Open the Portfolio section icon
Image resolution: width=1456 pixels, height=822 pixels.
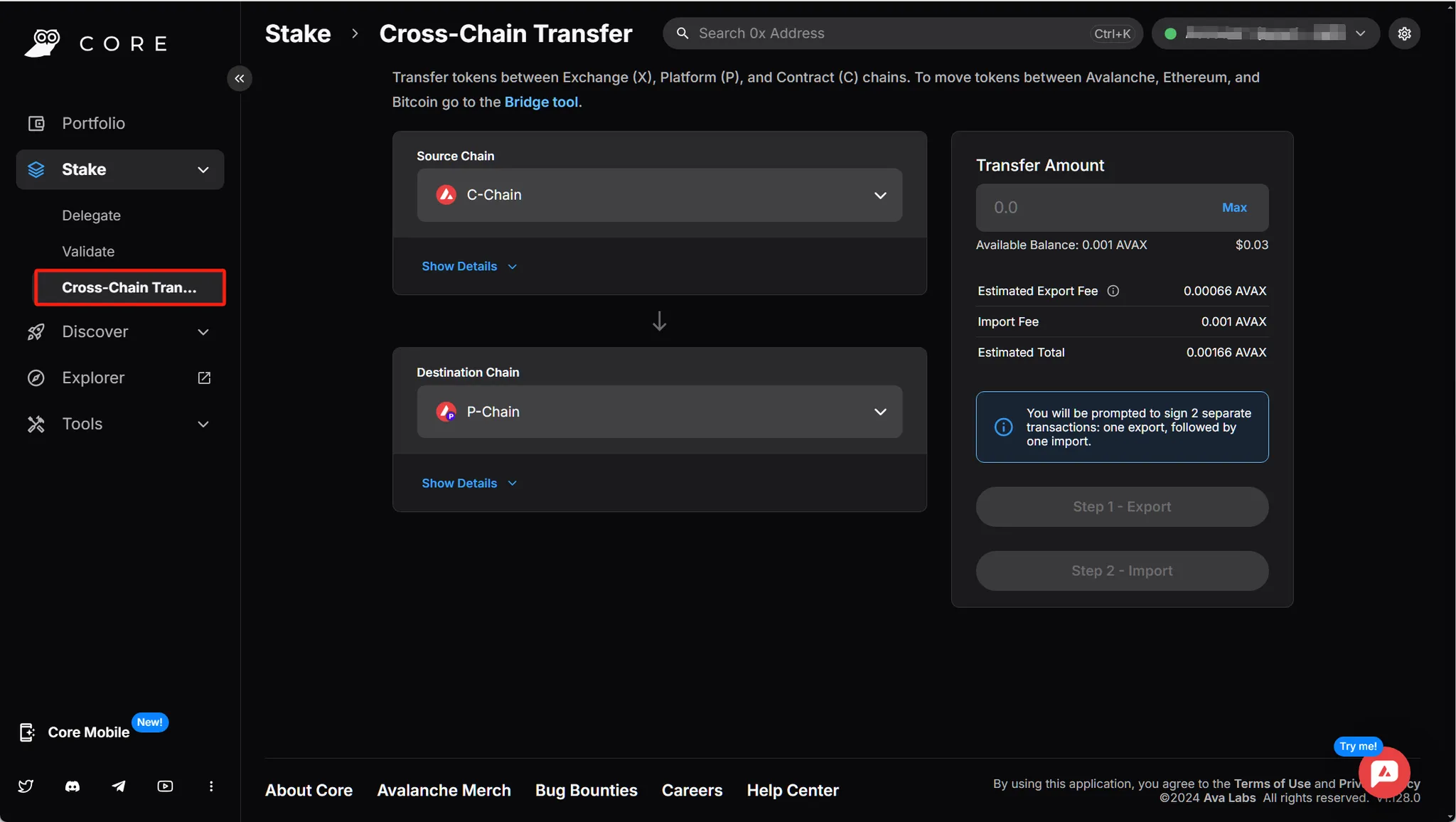(x=36, y=123)
